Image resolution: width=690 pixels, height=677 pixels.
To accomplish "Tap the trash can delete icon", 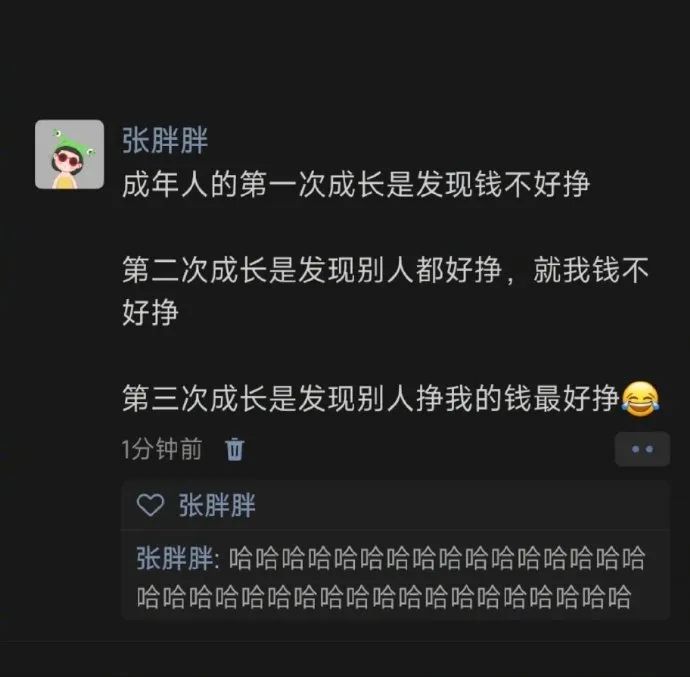I will coord(235,449).
